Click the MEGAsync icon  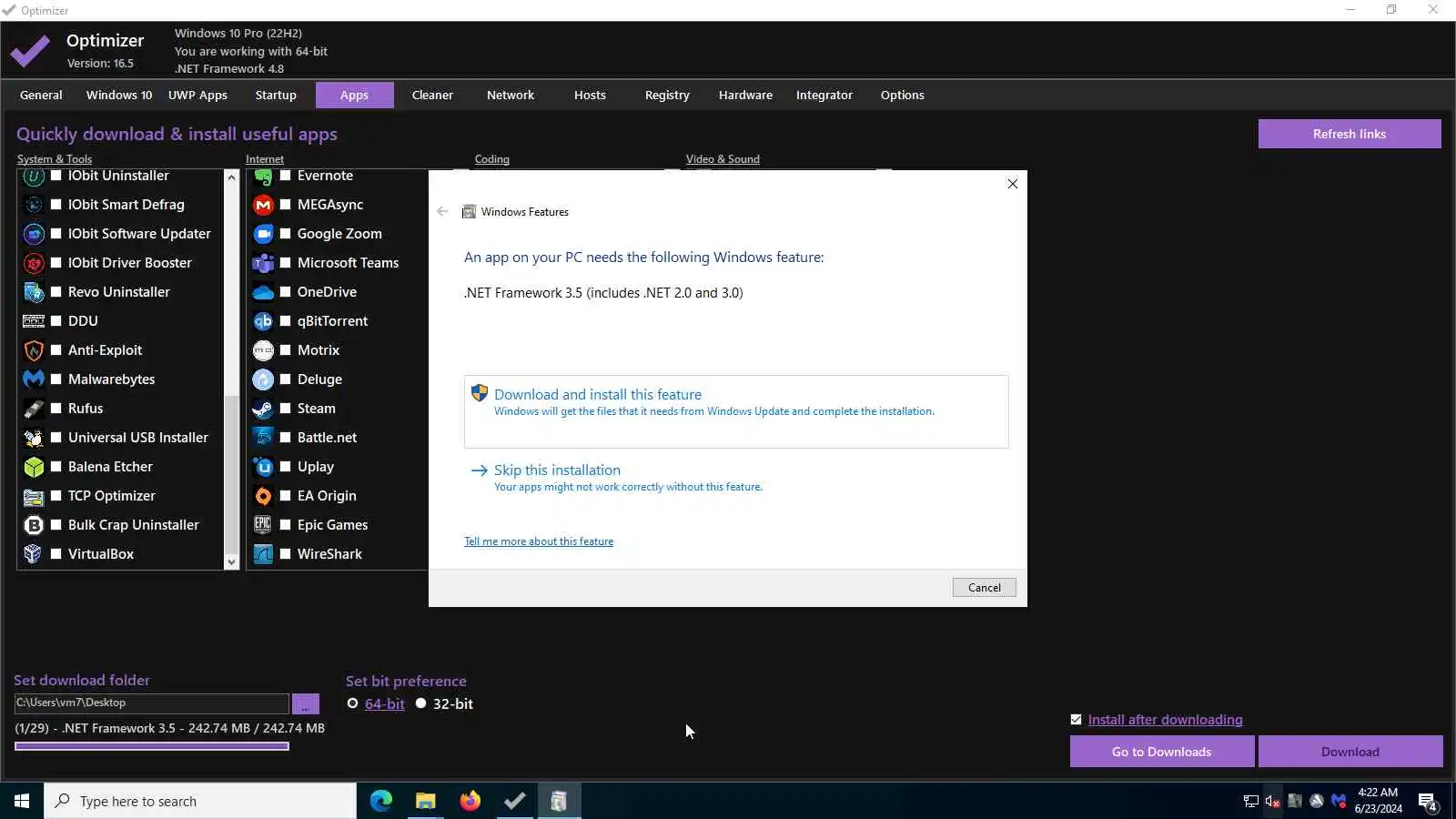pos(263,205)
